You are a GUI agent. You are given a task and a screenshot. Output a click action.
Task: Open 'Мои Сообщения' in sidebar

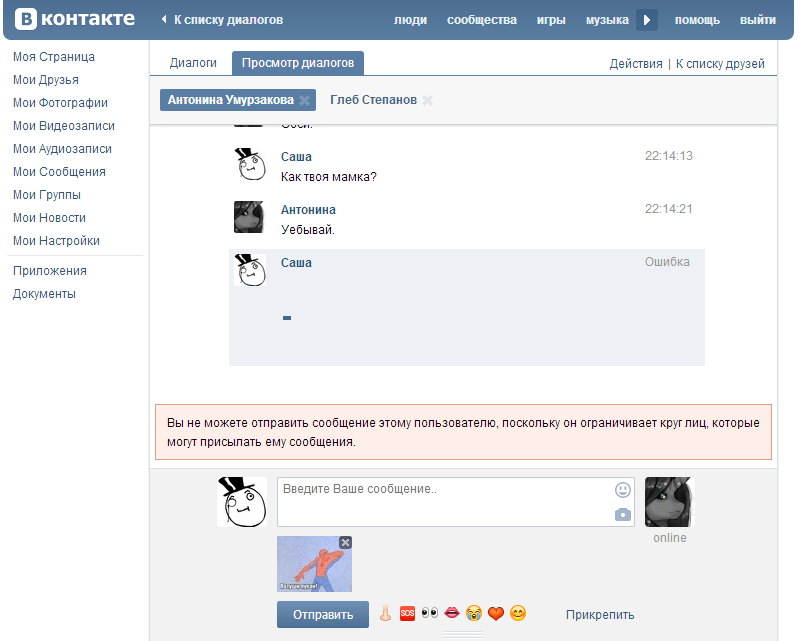point(59,172)
